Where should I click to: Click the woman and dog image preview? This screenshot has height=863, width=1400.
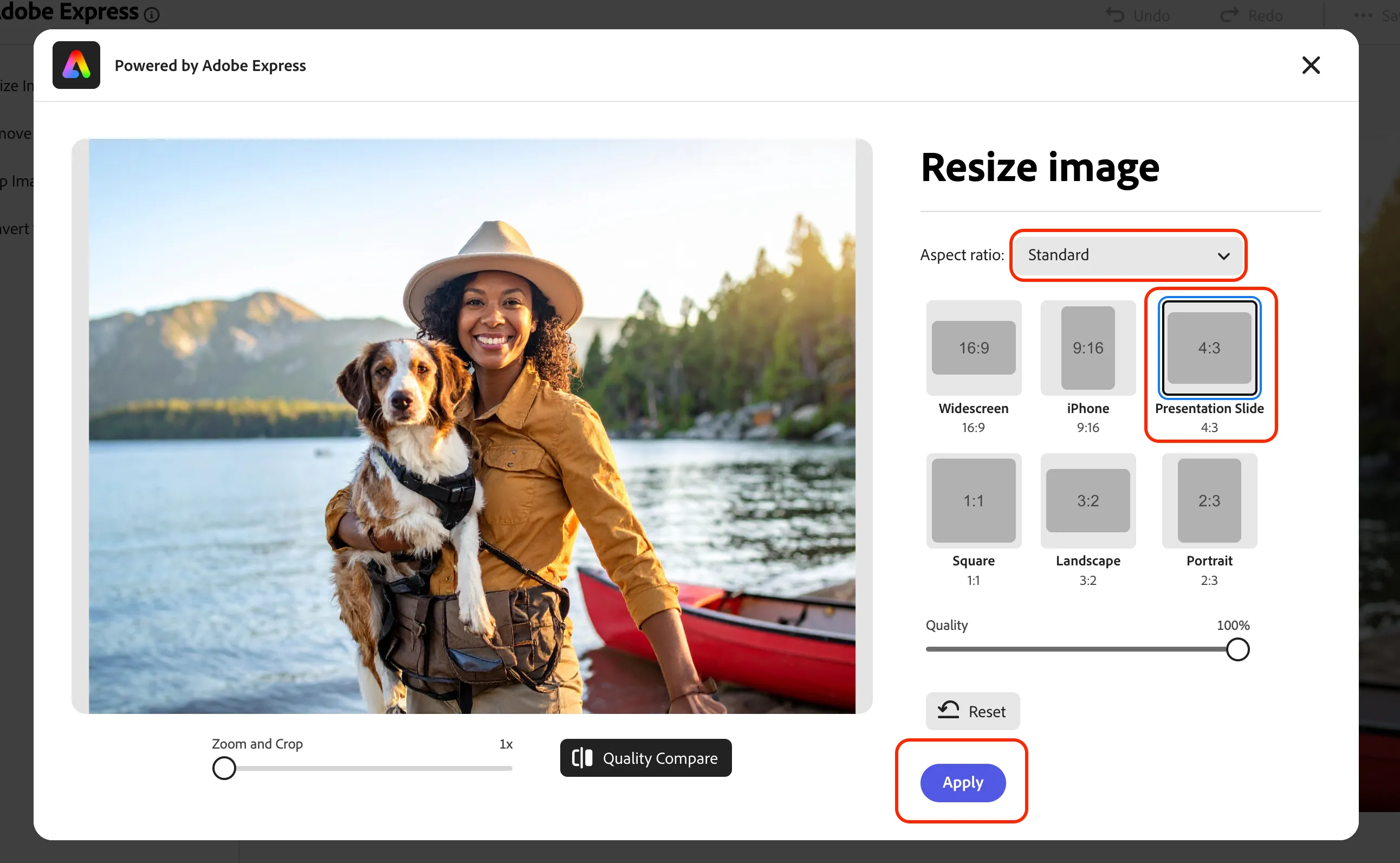(472, 427)
